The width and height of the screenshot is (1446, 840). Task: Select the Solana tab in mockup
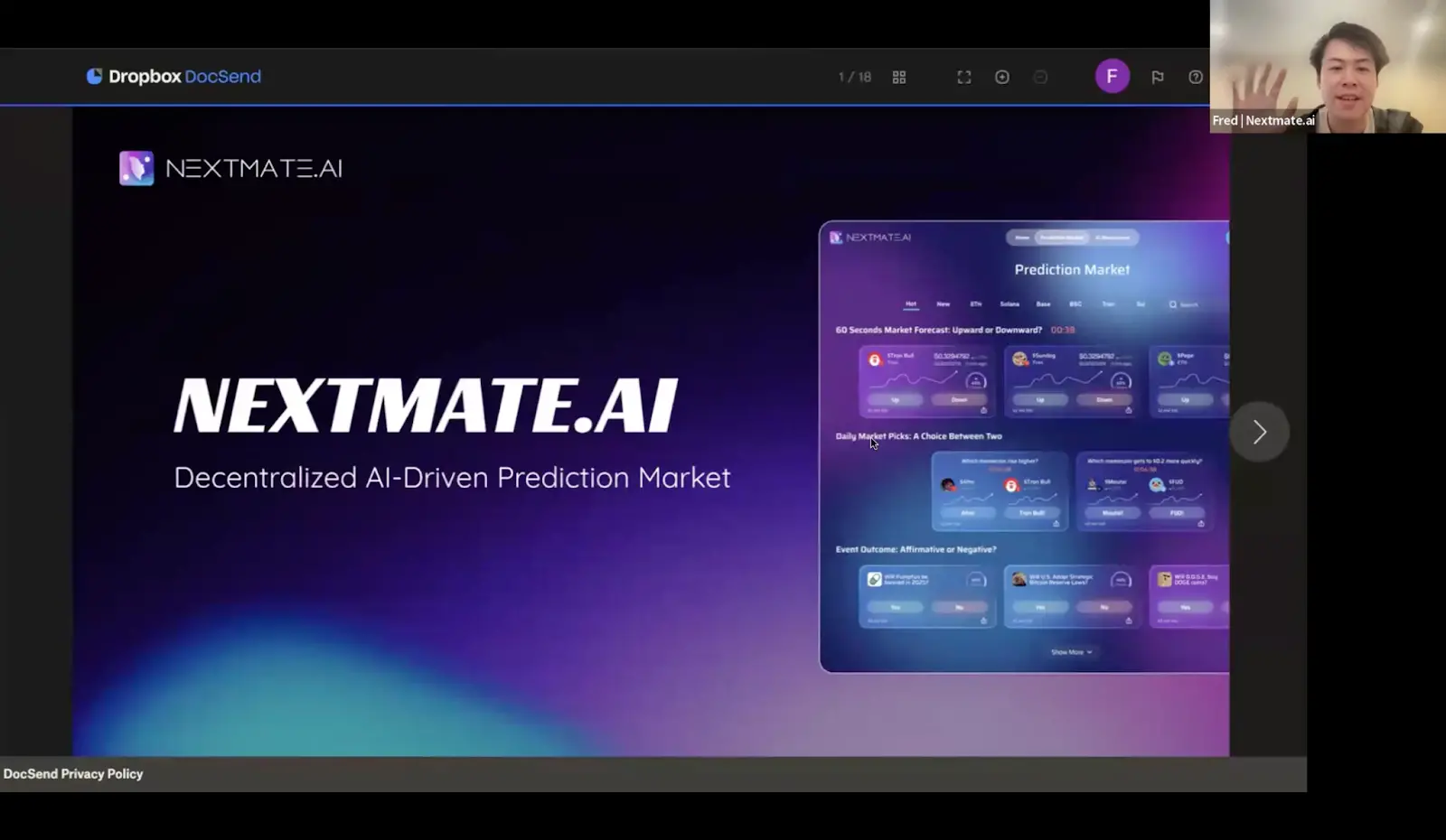pyautogui.click(x=1009, y=304)
